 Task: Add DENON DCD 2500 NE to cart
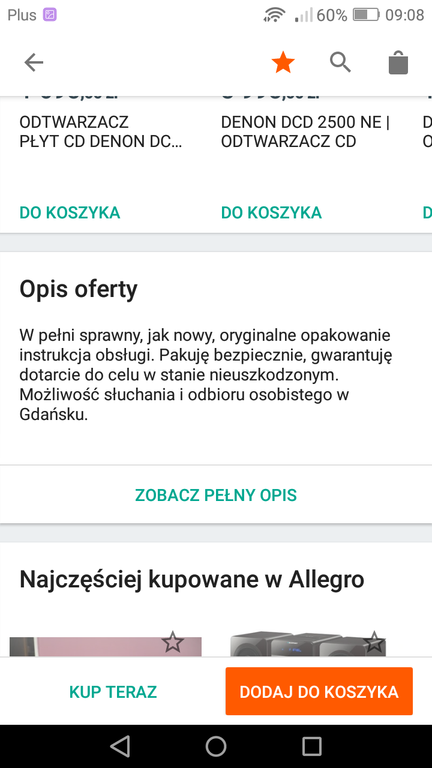271,213
